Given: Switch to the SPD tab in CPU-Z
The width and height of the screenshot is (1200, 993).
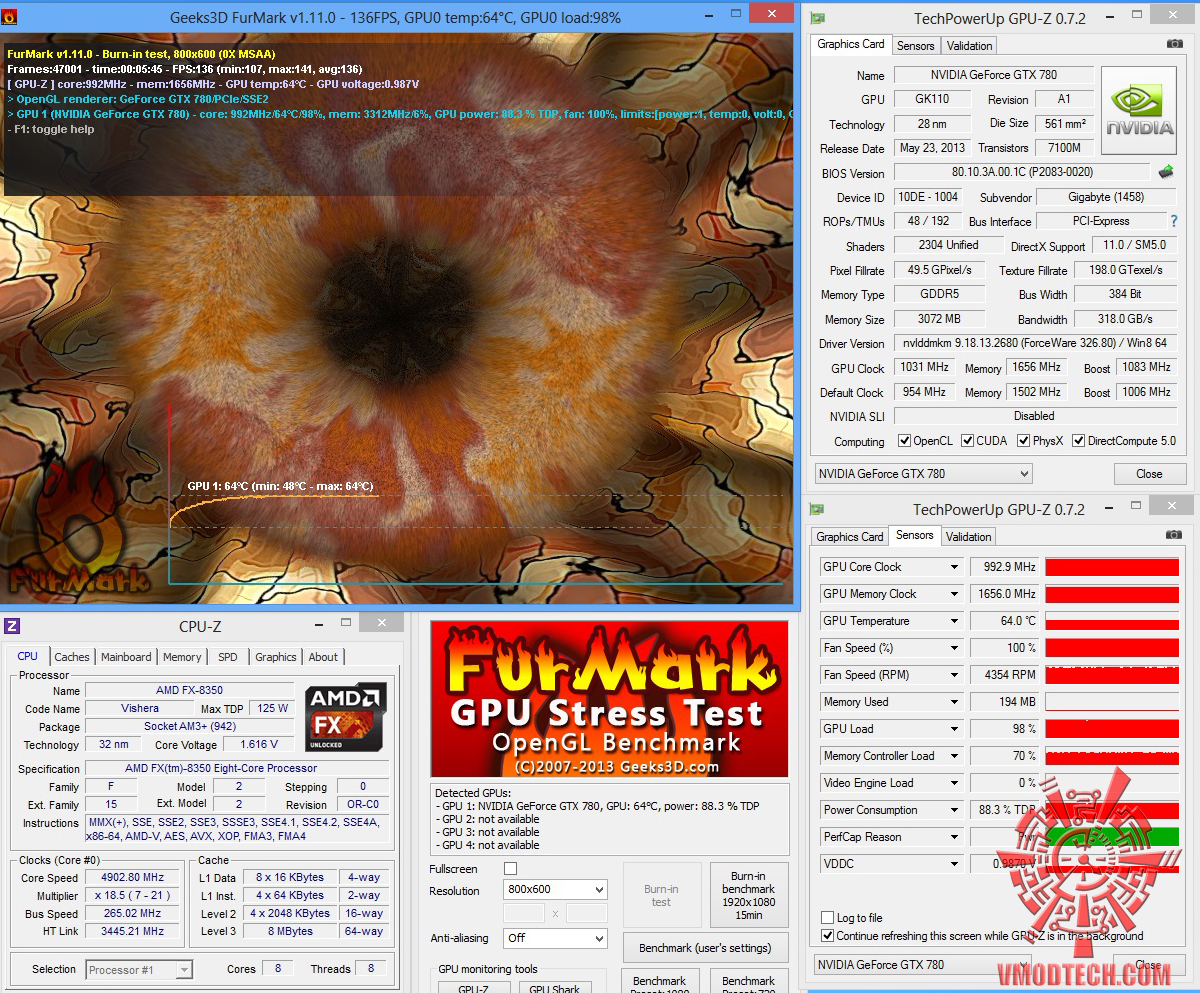Looking at the screenshot, I should 228,657.
